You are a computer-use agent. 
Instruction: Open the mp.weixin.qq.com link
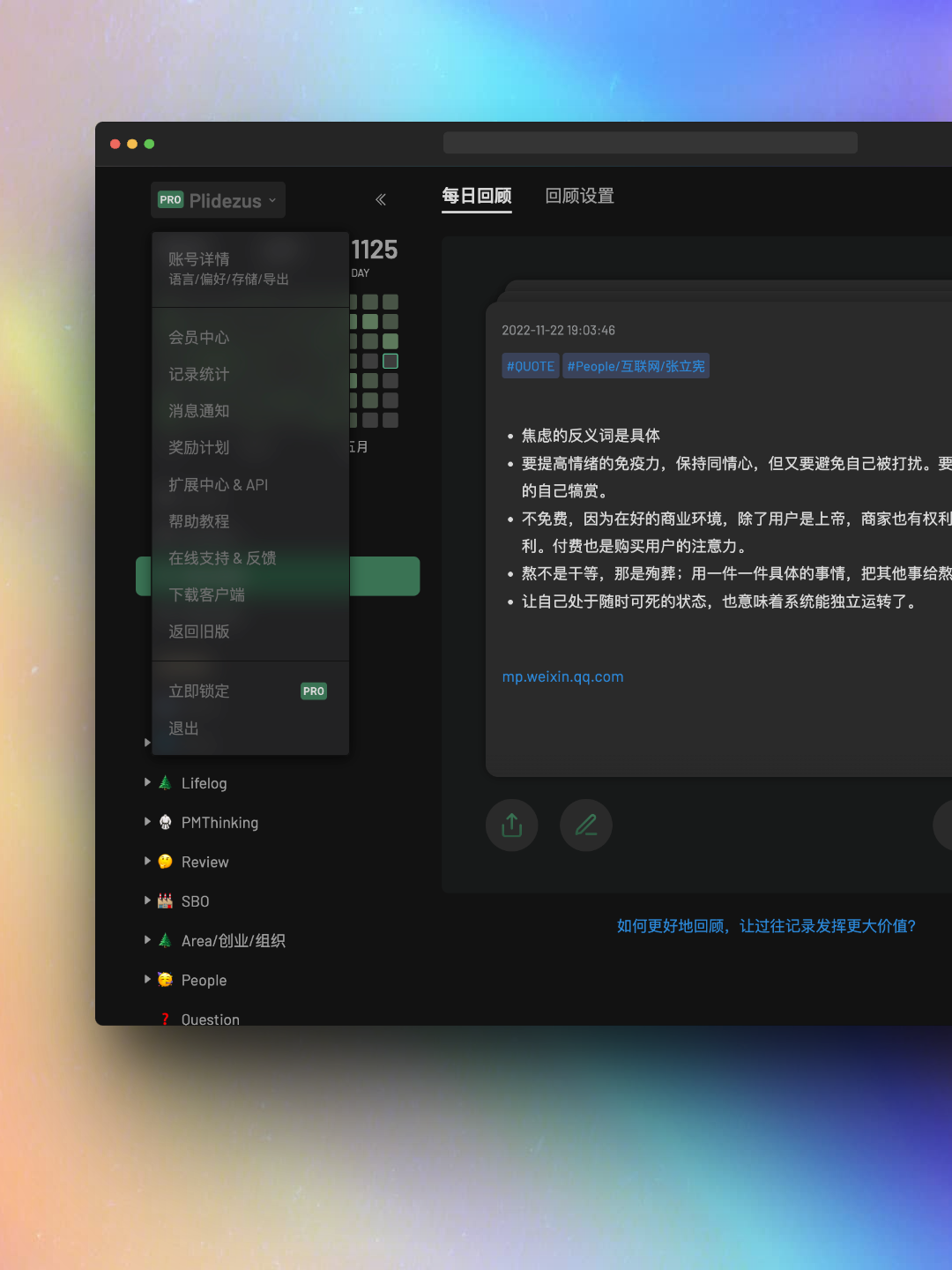pos(562,677)
